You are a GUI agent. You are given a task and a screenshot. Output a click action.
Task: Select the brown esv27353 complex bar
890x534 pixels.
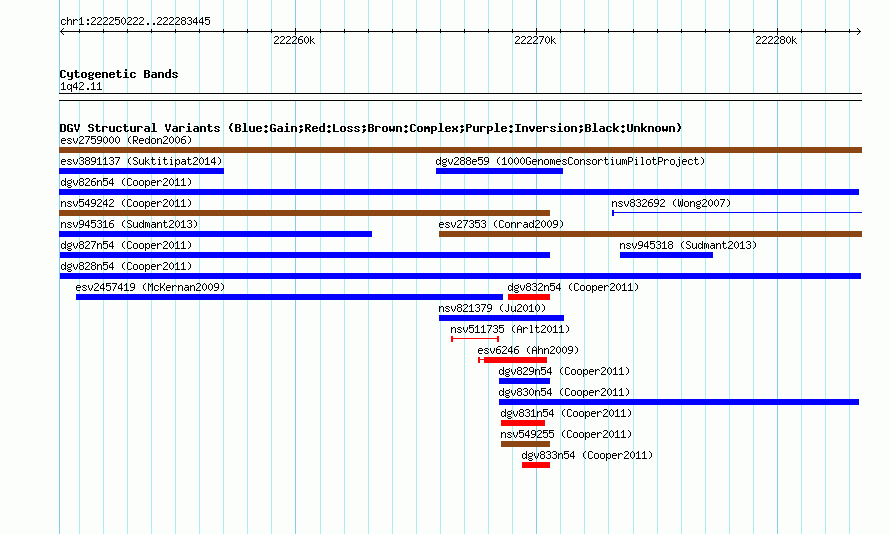(650, 234)
